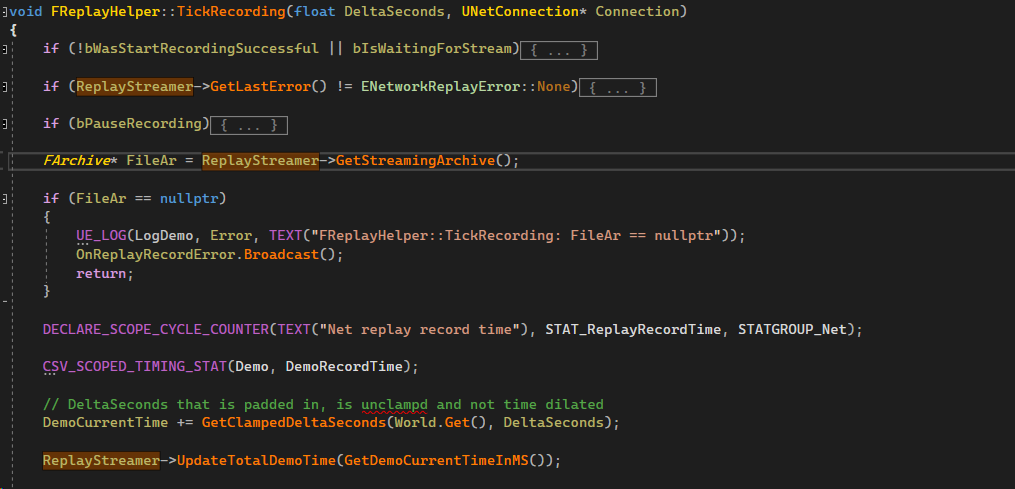Click the Broadcast method call
The image size is (1015, 489).
click(282, 255)
